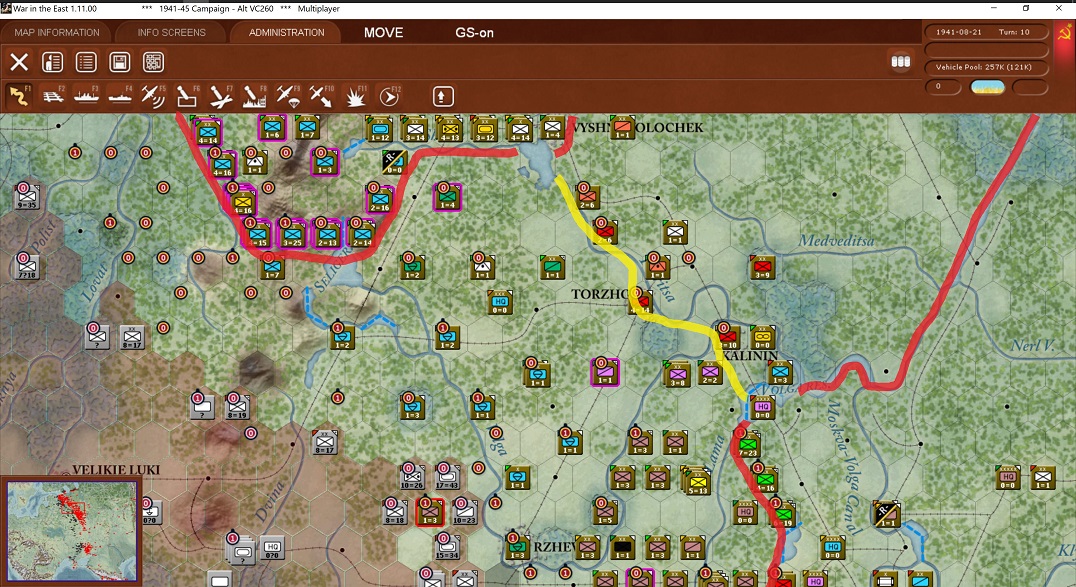This screenshot has width=1076, height=587.
Task: Click the blue-yellow weather indicator pill
Action: coord(987,87)
